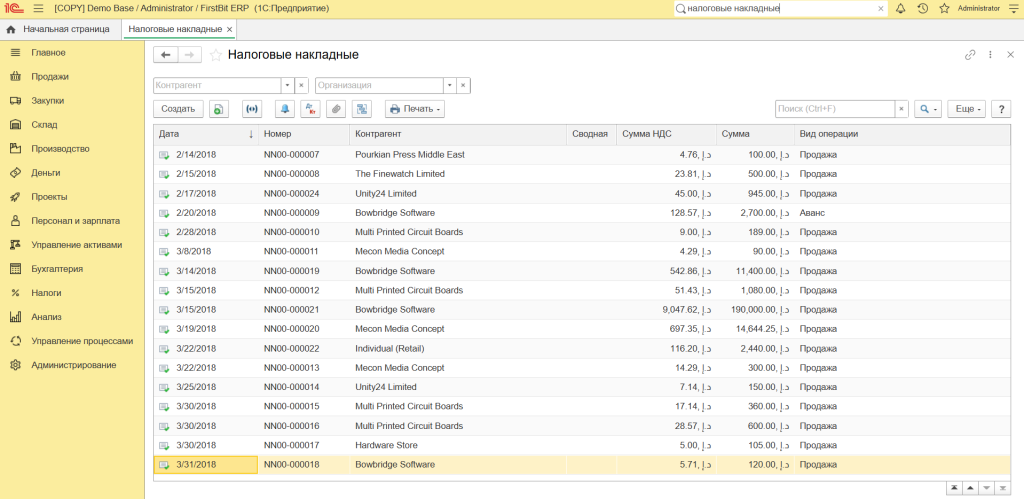The height and width of the screenshot is (499, 1024).
Task: Show Дт/Кт postings toolbar icon
Action: [310, 109]
